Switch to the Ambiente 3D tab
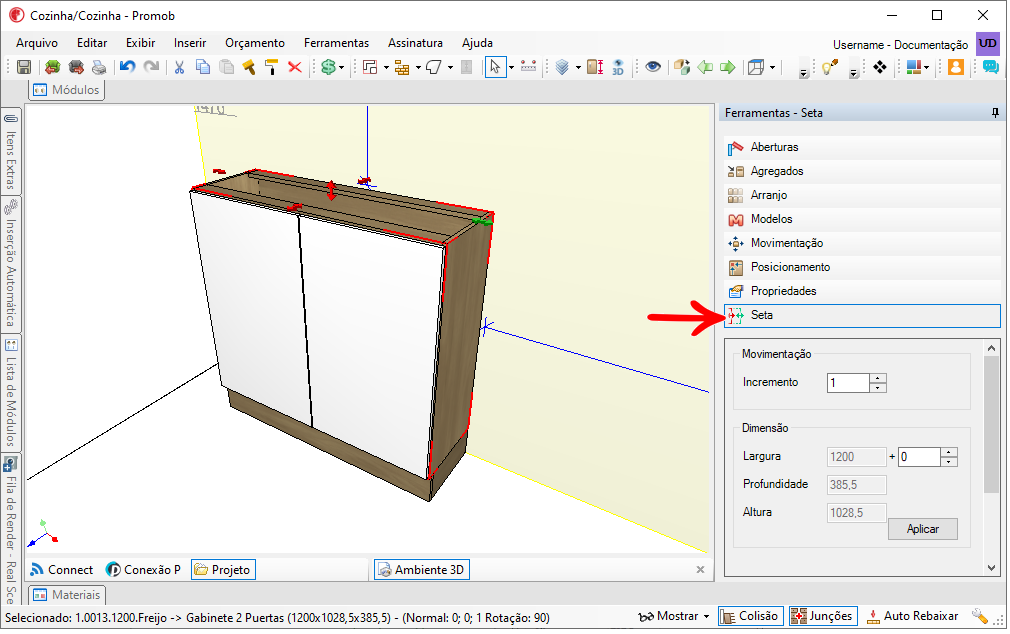The width and height of the screenshot is (1010, 634). pyautogui.click(x=422, y=570)
